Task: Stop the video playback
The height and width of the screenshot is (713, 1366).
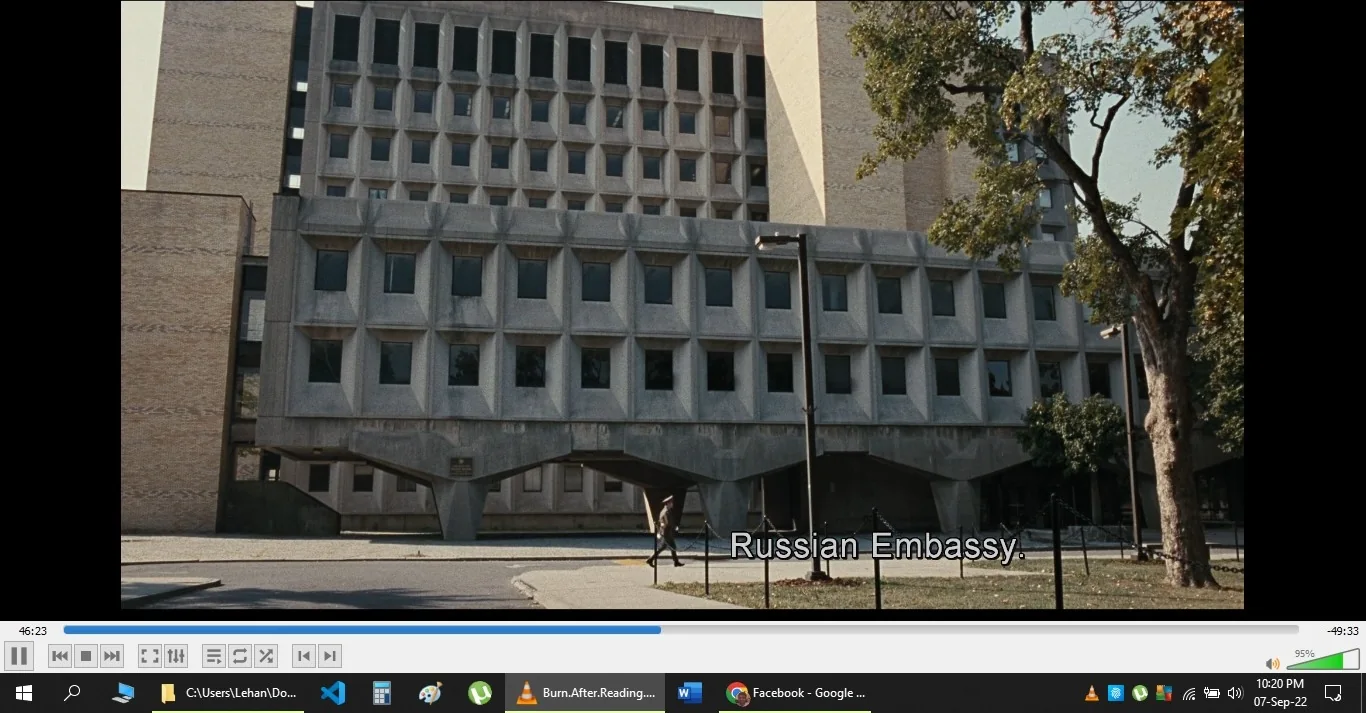Action: pos(86,656)
